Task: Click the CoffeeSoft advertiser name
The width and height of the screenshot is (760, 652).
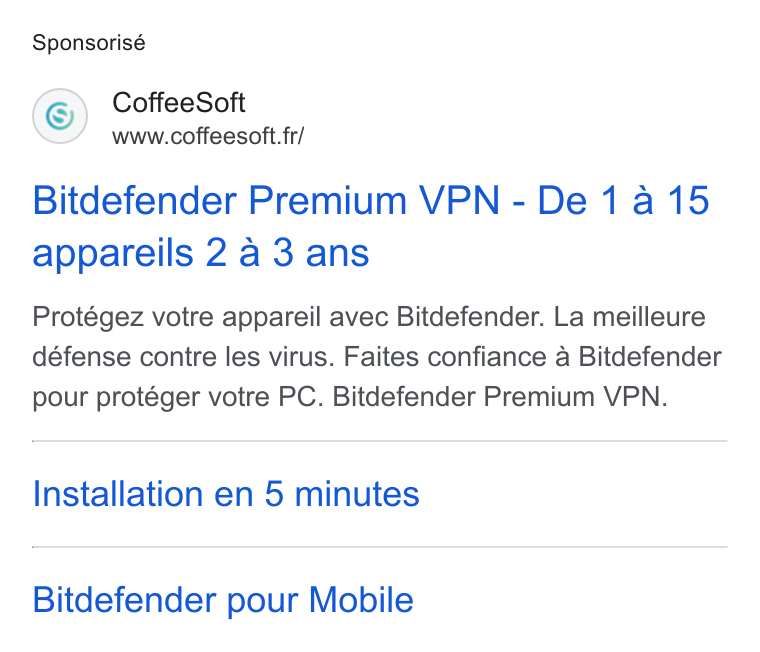Action: 179,103
